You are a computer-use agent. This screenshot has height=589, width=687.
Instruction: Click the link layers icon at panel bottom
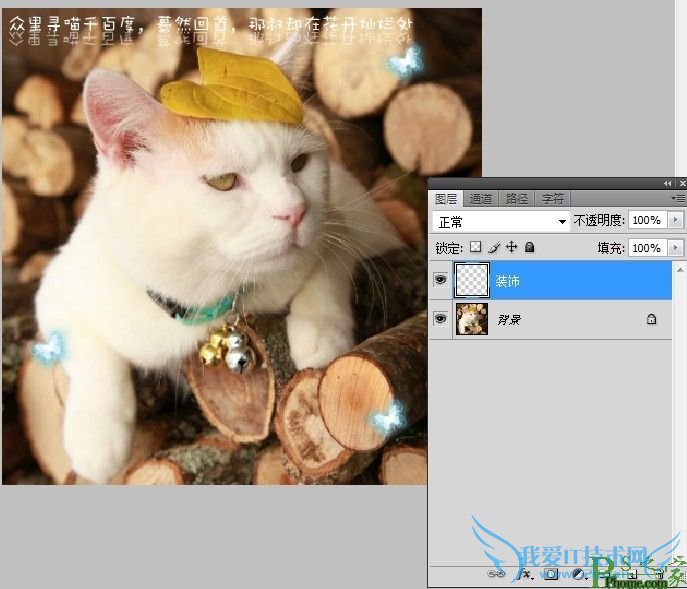pyautogui.click(x=496, y=574)
